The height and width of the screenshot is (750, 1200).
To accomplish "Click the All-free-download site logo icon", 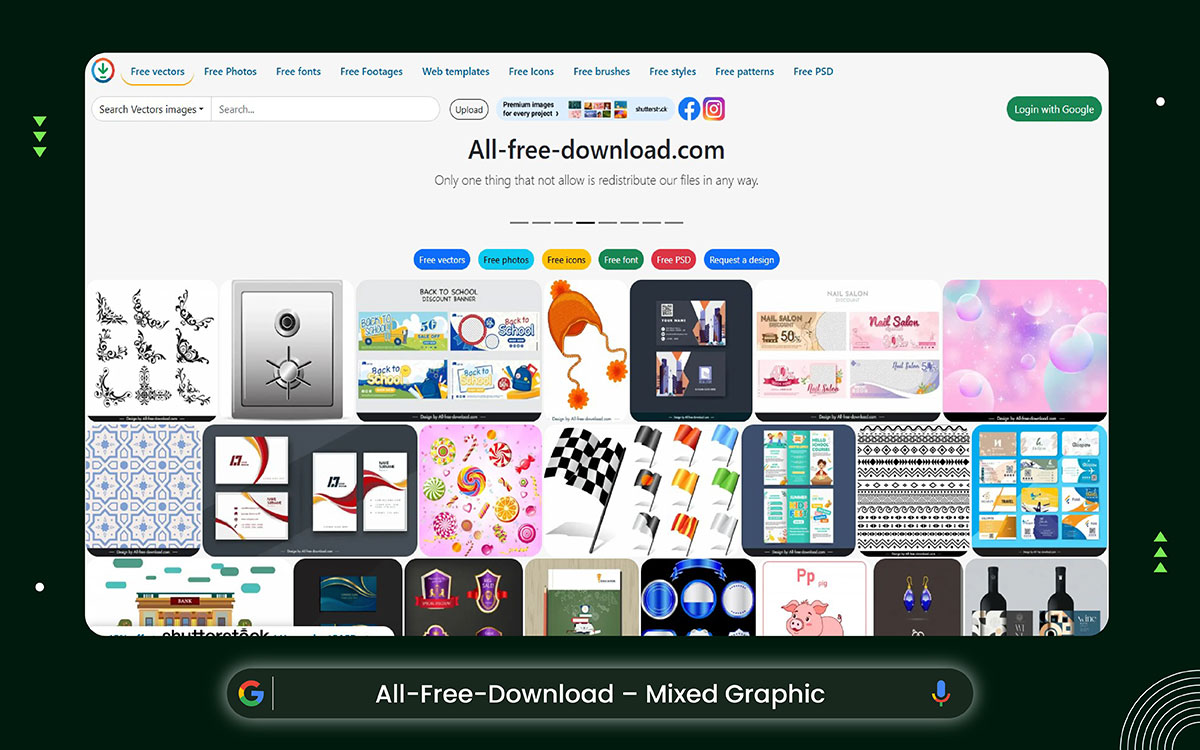I will click(x=103, y=71).
